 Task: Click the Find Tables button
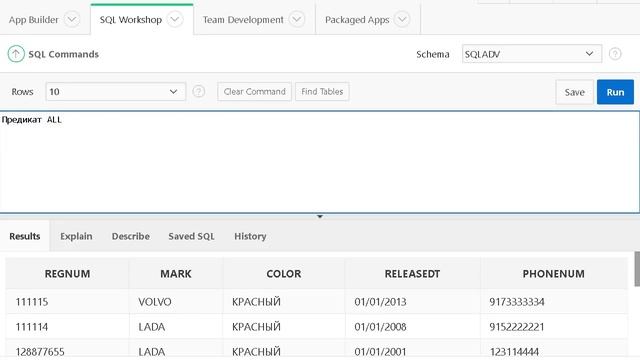322,91
